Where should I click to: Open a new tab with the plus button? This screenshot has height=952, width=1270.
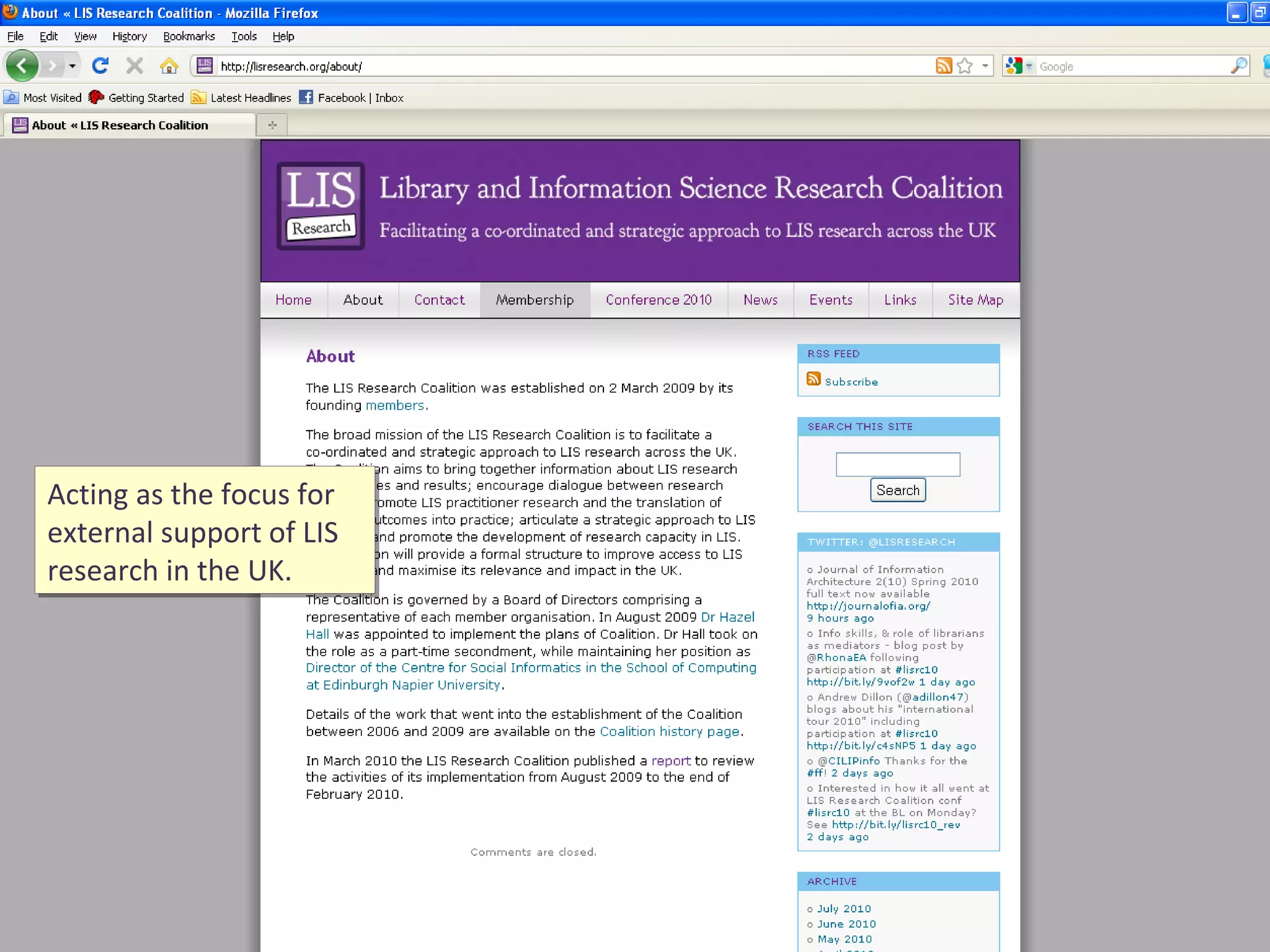272,125
